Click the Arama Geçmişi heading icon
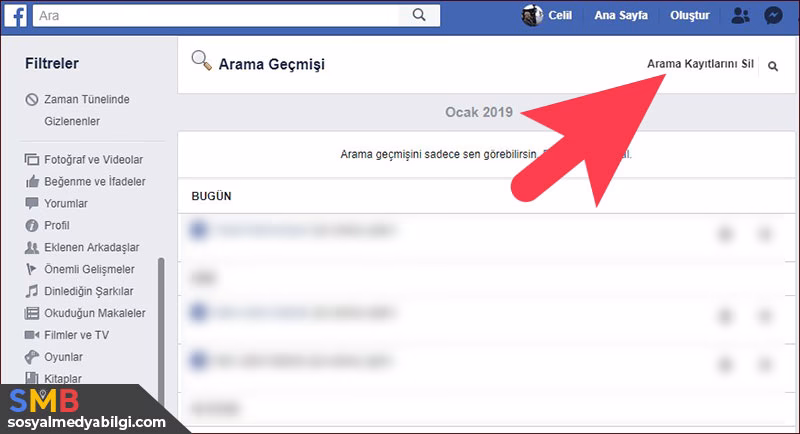Screen dimensions: 800x434 click(x=202, y=61)
